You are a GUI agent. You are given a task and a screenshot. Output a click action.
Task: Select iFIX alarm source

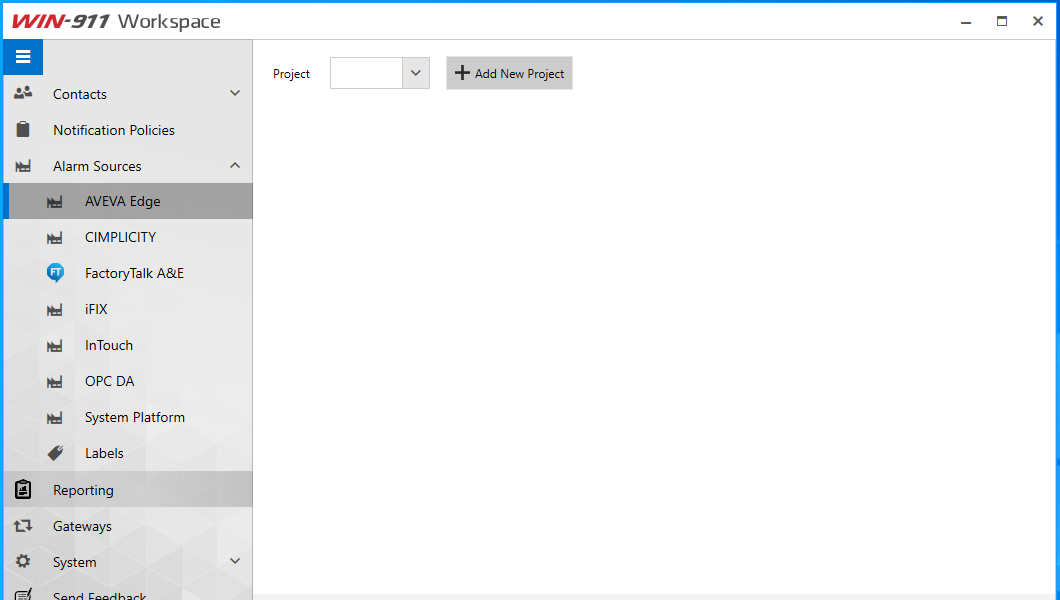(x=128, y=309)
